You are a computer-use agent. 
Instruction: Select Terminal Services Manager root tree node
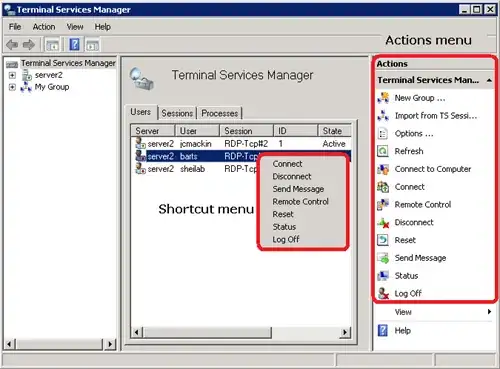coord(68,63)
